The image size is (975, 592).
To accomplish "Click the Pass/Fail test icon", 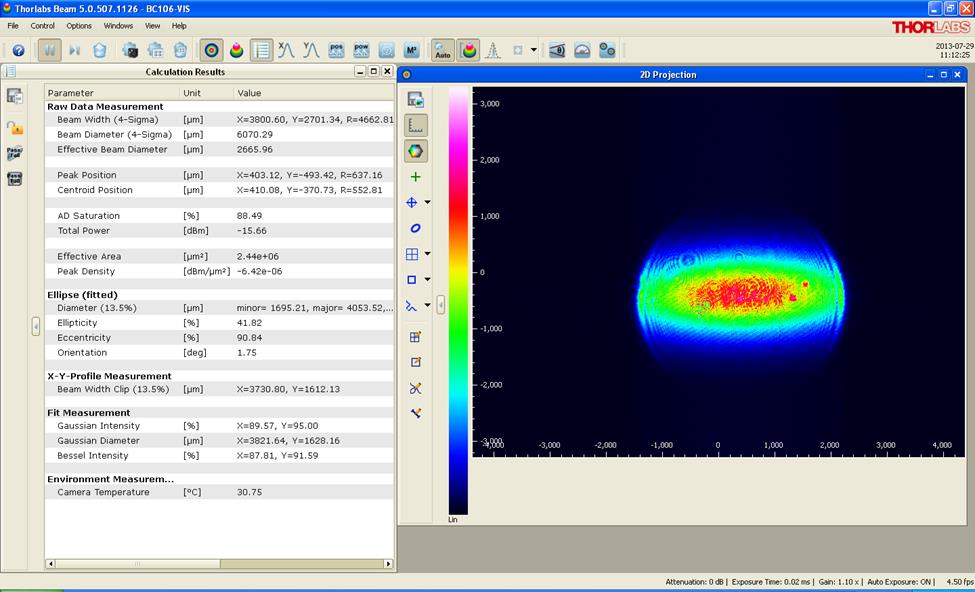I will [15, 153].
